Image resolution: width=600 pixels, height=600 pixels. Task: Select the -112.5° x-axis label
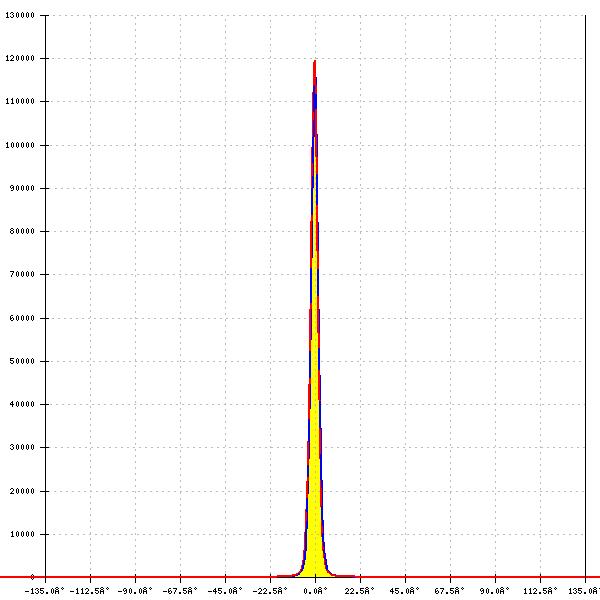click(91, 591)
